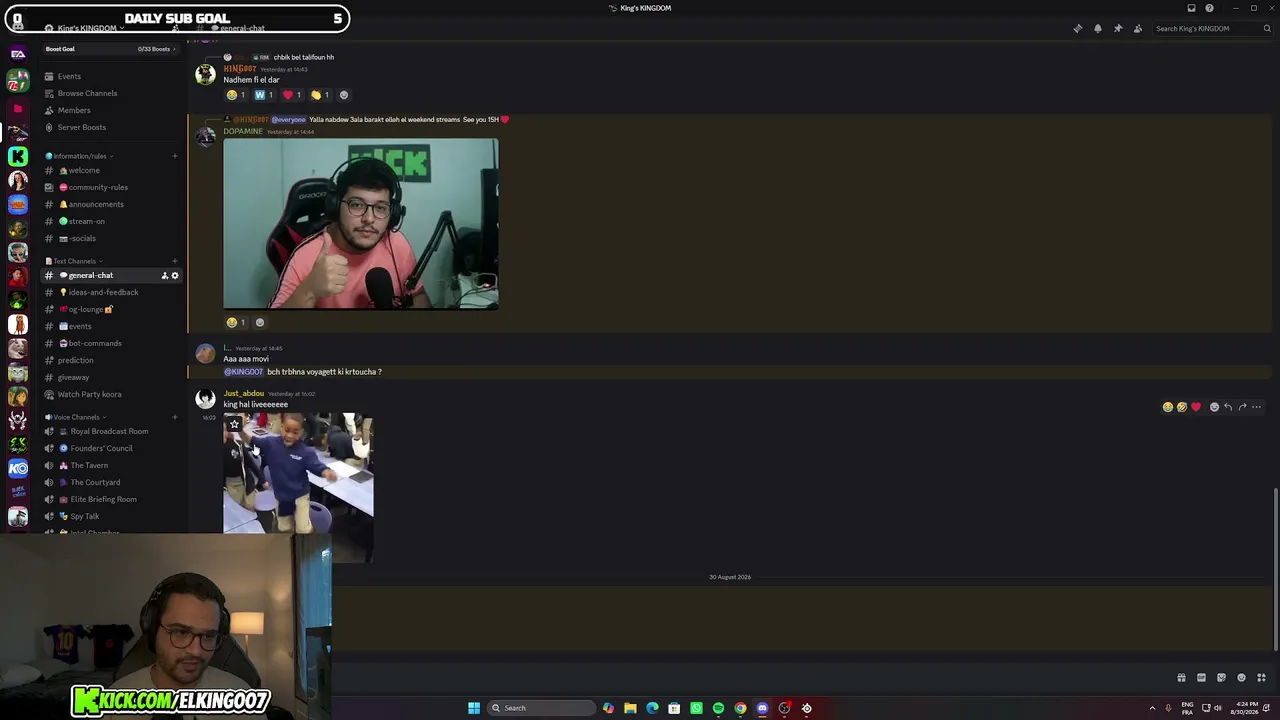Open the apps launcher in message bar
Screen dimensions: 1280x720
click(x=1261, y=678)
